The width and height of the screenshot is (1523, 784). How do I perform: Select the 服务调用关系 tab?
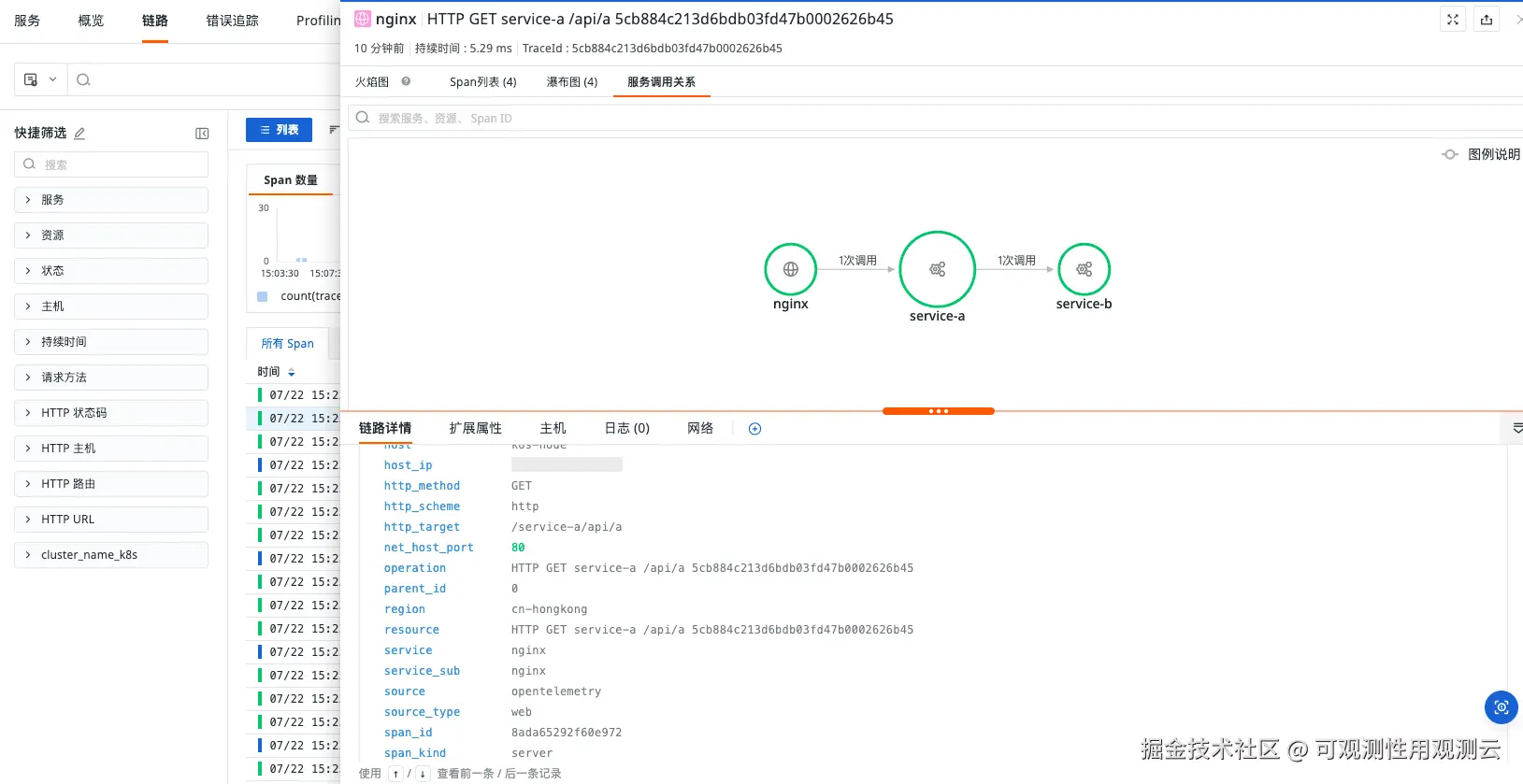(x=661, y=82)
